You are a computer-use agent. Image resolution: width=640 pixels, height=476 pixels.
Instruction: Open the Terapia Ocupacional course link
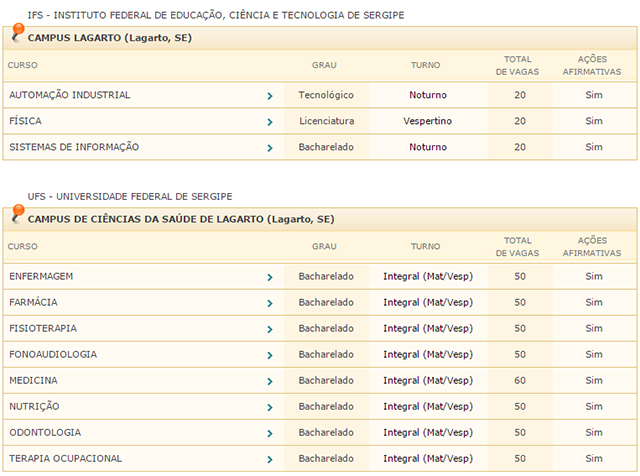(65, 458)
